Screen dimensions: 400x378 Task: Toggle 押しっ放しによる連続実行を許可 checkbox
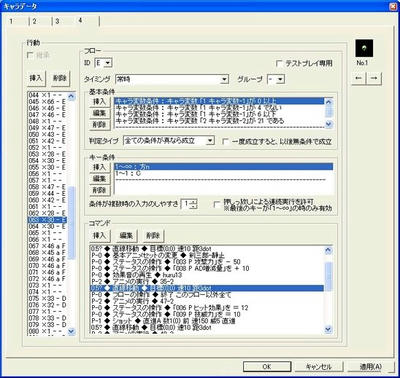pyautogui.click(x=217, y=204)
